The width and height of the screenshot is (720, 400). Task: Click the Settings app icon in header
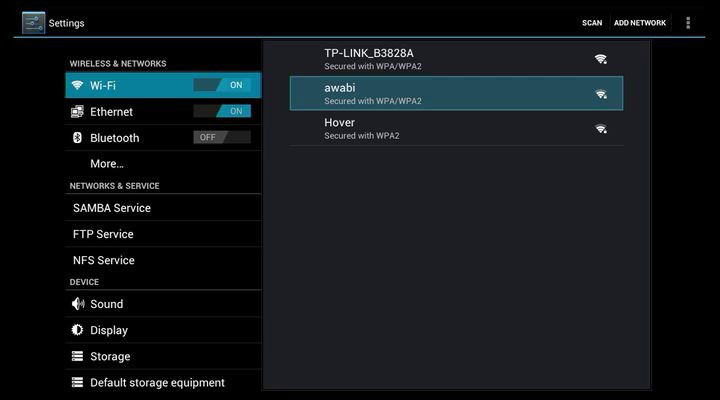point(33,22)
